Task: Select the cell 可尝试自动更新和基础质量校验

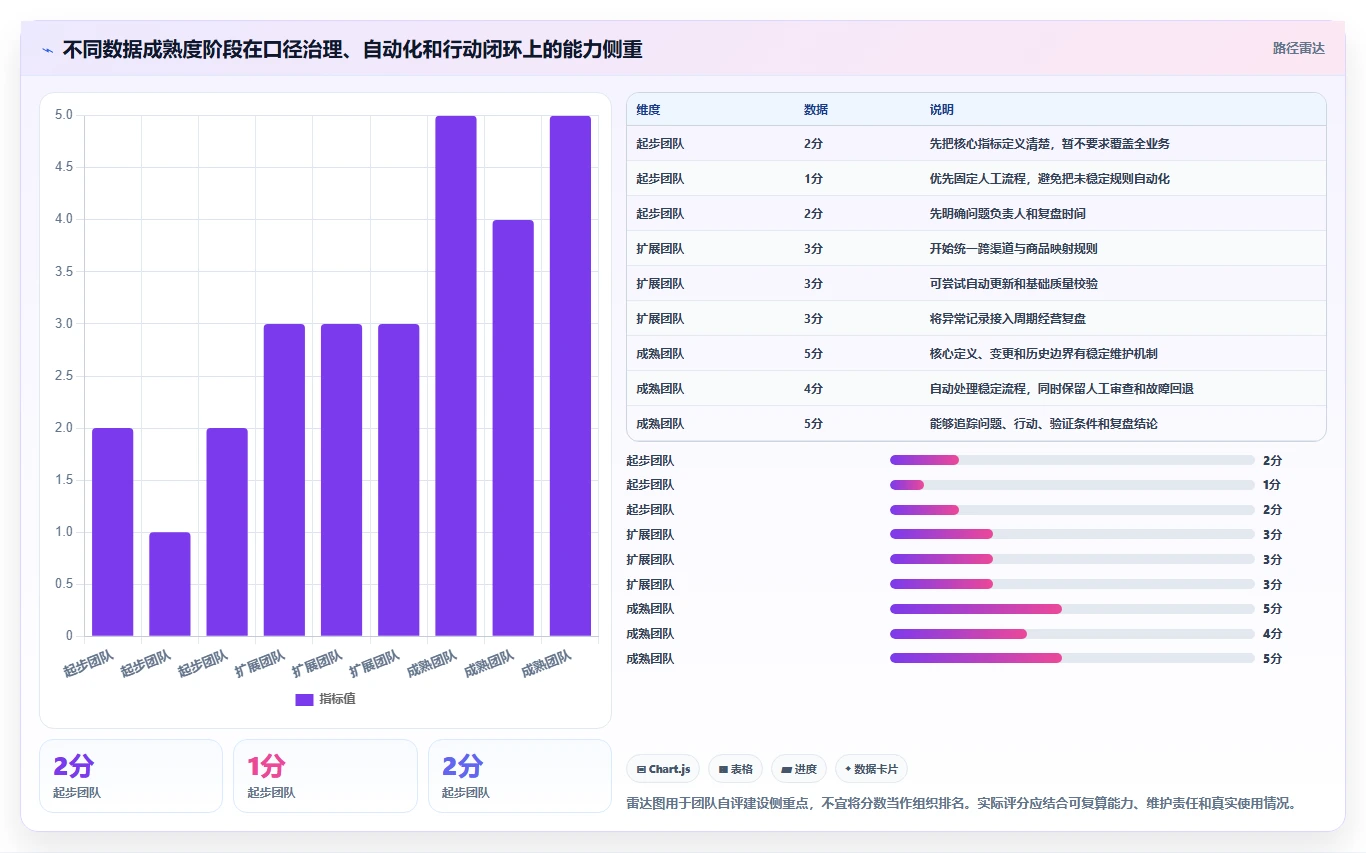Action: pos(1014,284)
